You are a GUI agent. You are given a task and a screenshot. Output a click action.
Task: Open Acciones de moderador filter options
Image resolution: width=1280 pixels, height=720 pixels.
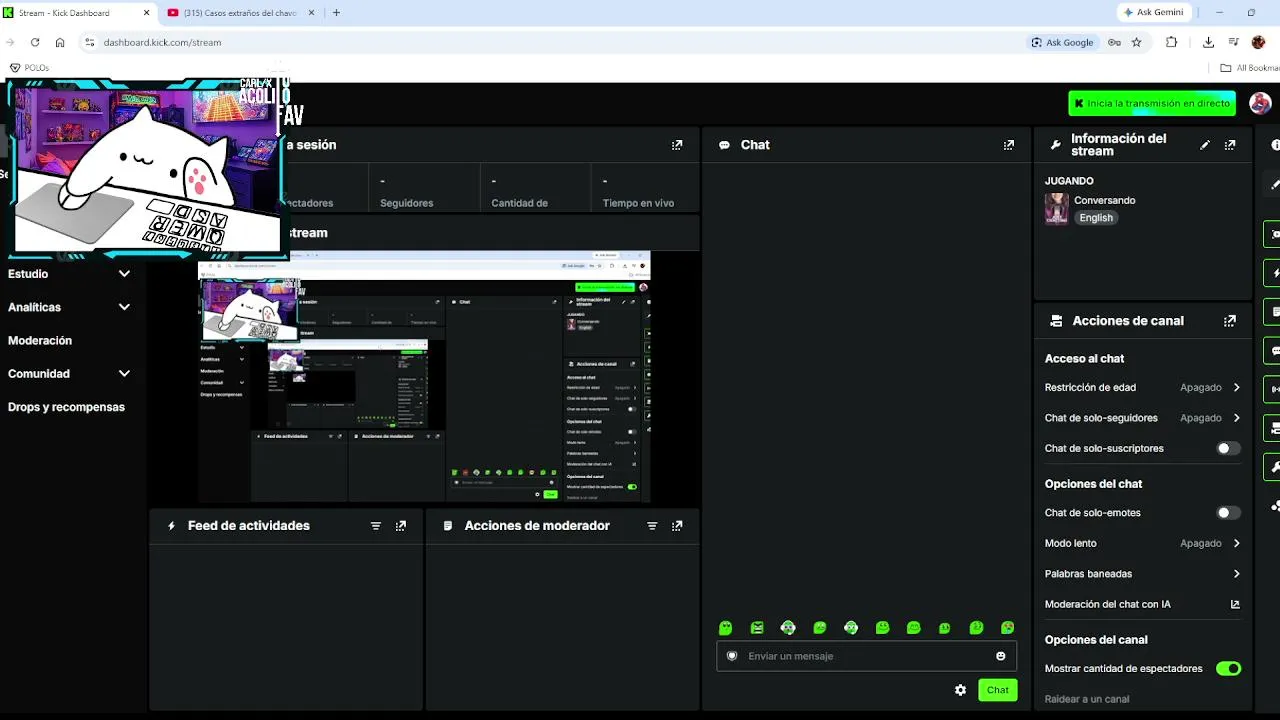click(652, 526)
